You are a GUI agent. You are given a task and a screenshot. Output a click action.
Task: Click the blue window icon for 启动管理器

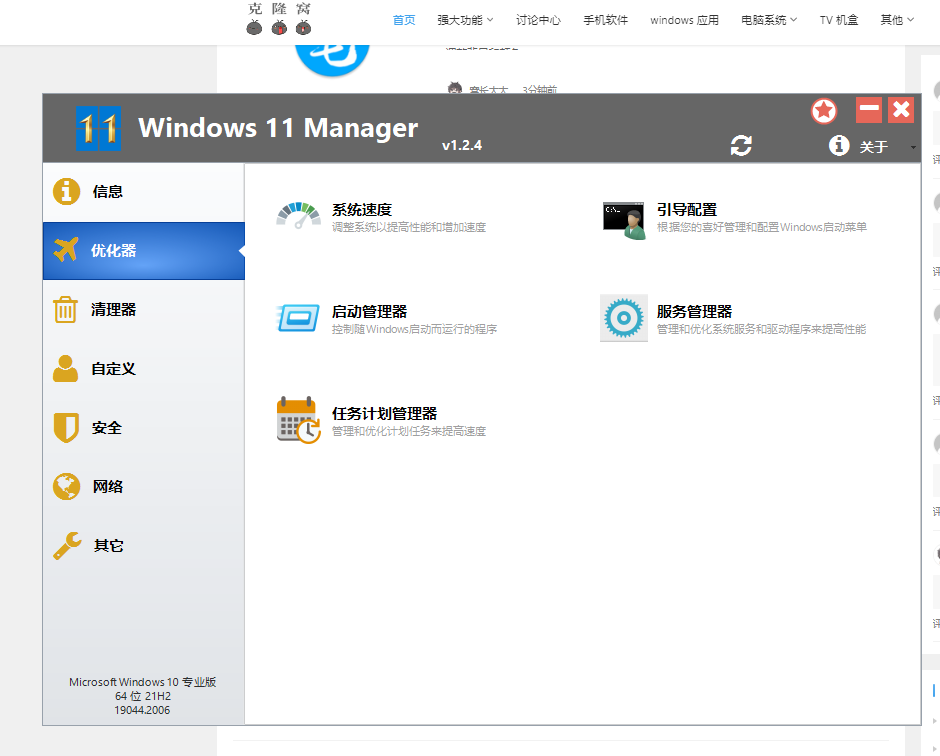click(298, 318)
